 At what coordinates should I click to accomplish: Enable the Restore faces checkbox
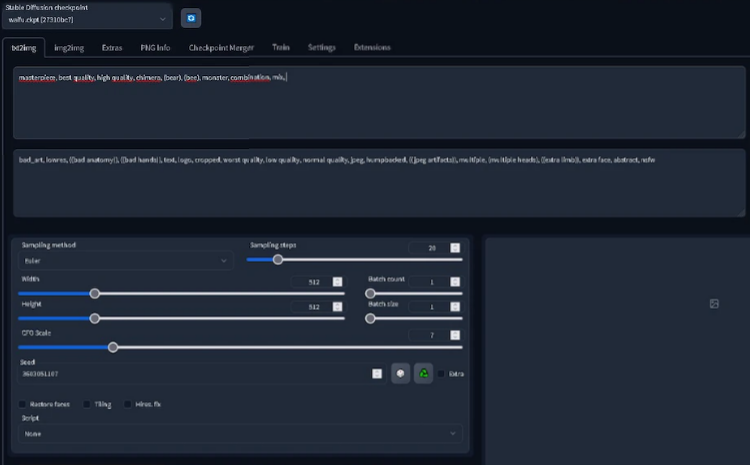coord(22,404)
